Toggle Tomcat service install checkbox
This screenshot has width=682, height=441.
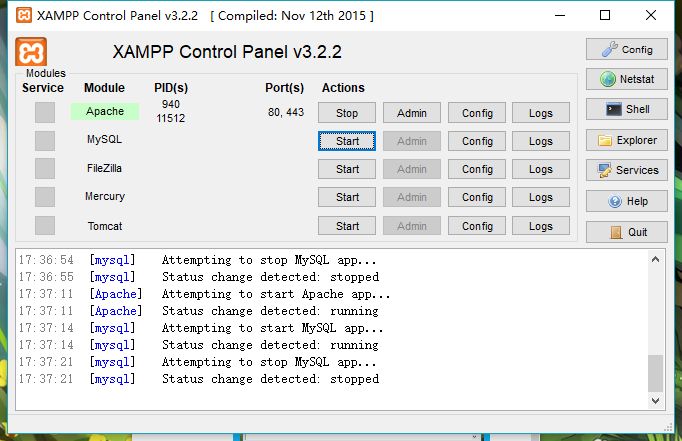(45, 226)
